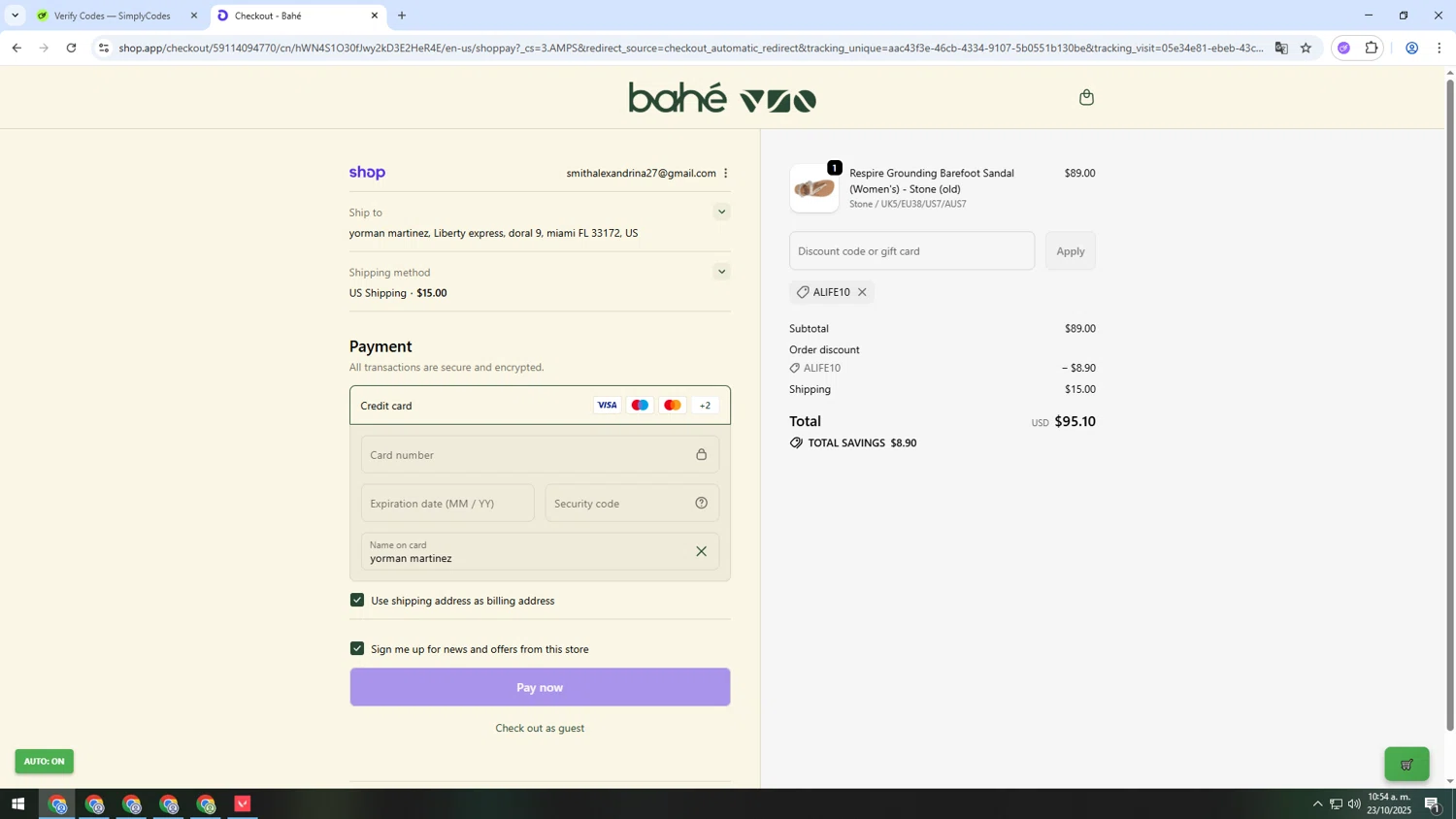
Task: Close the Verify Codes tab
Action: (193, 16)
